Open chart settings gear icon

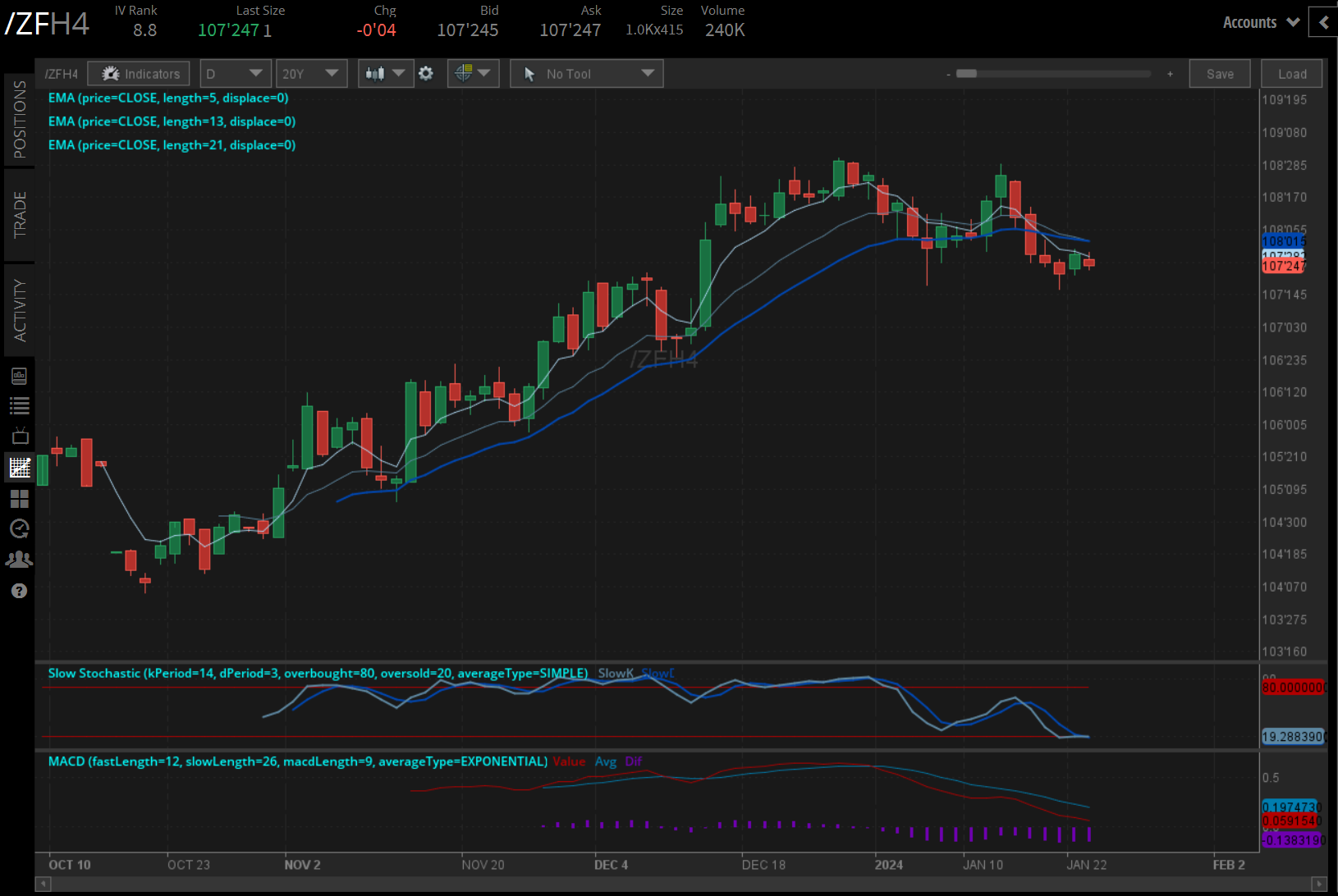pos(426,74)
